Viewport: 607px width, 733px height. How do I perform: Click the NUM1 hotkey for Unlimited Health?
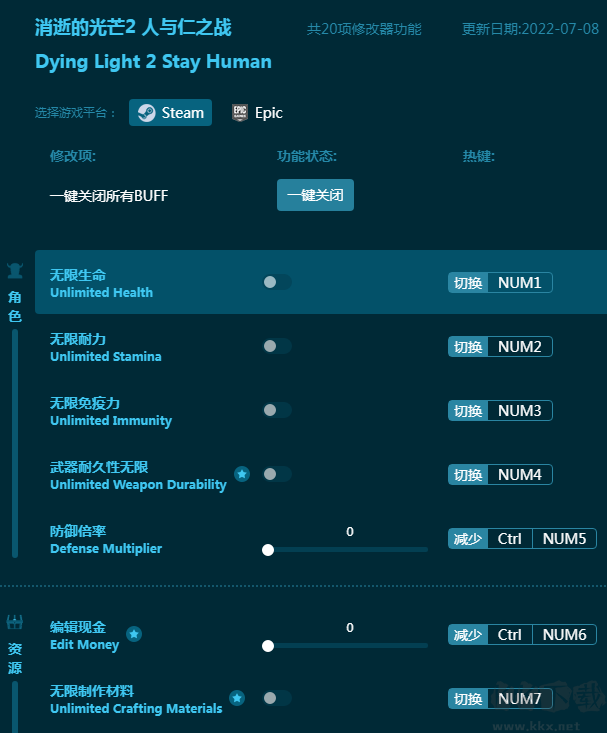[520, 282]
